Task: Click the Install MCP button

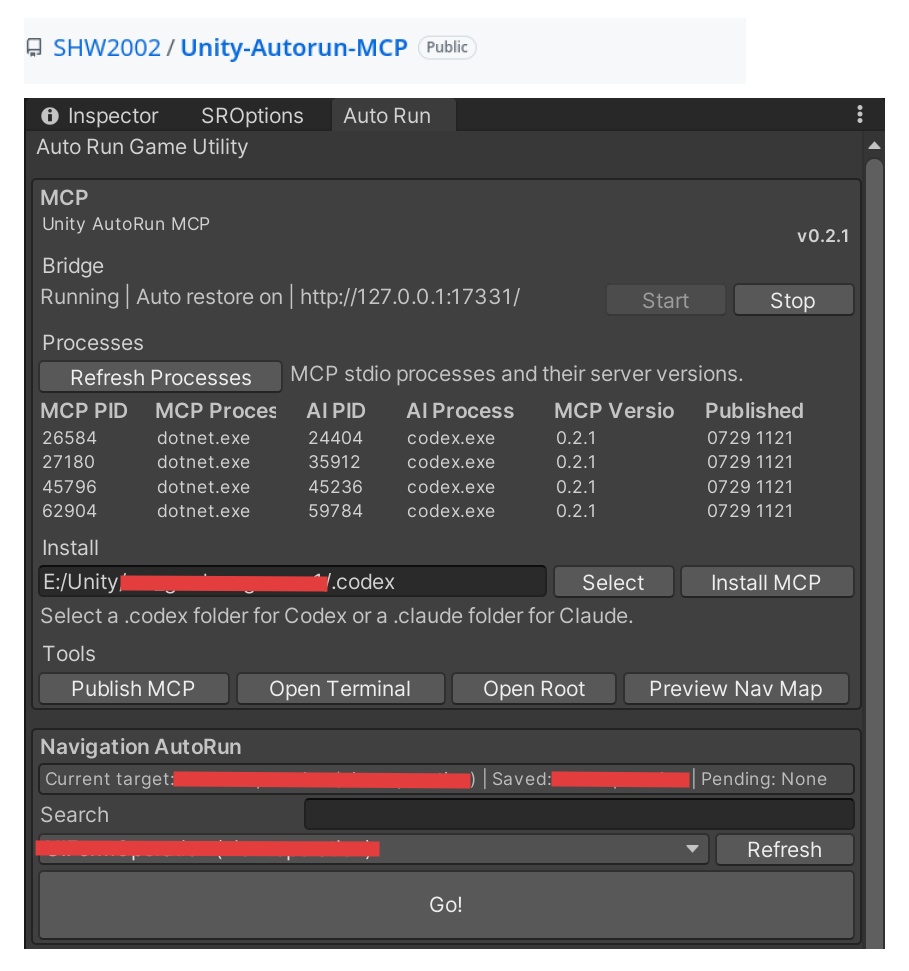Action: click(767, 582)
